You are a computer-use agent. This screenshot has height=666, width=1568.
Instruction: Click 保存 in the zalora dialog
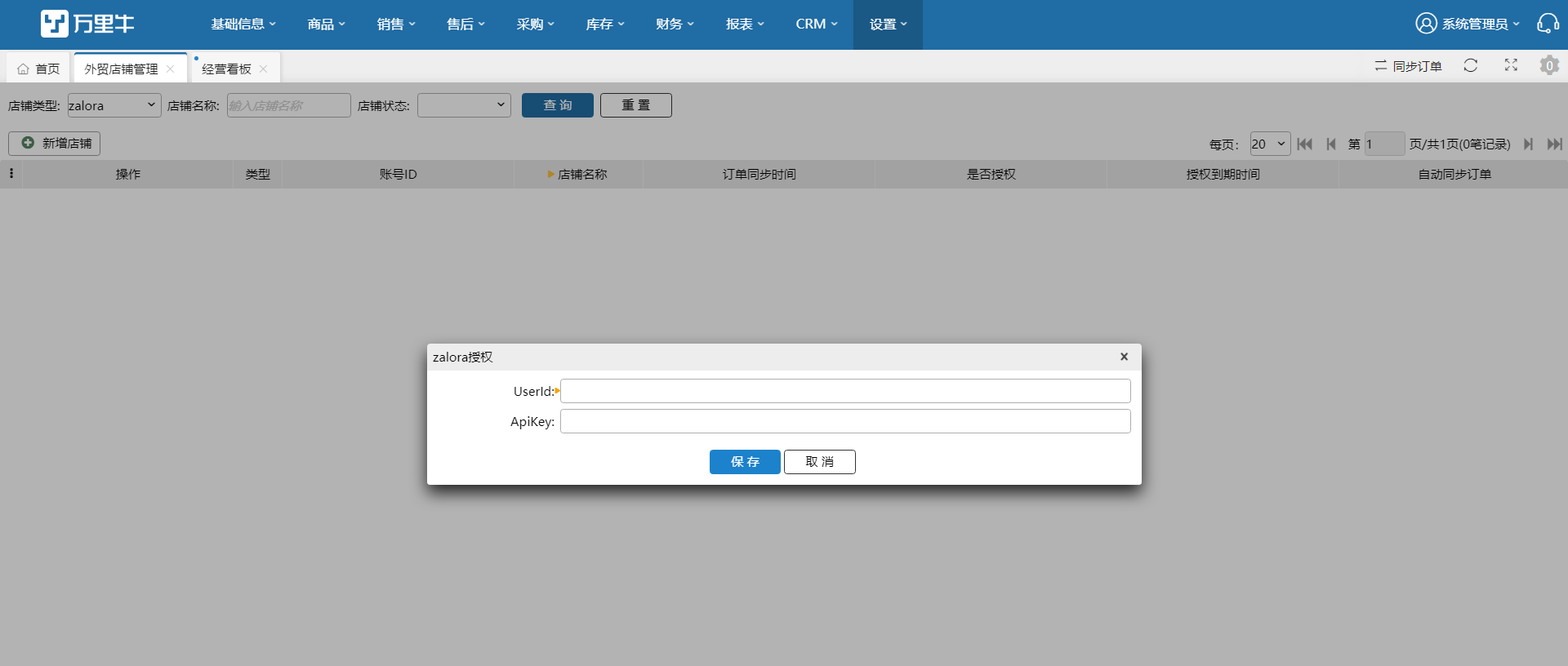point(745,462)
